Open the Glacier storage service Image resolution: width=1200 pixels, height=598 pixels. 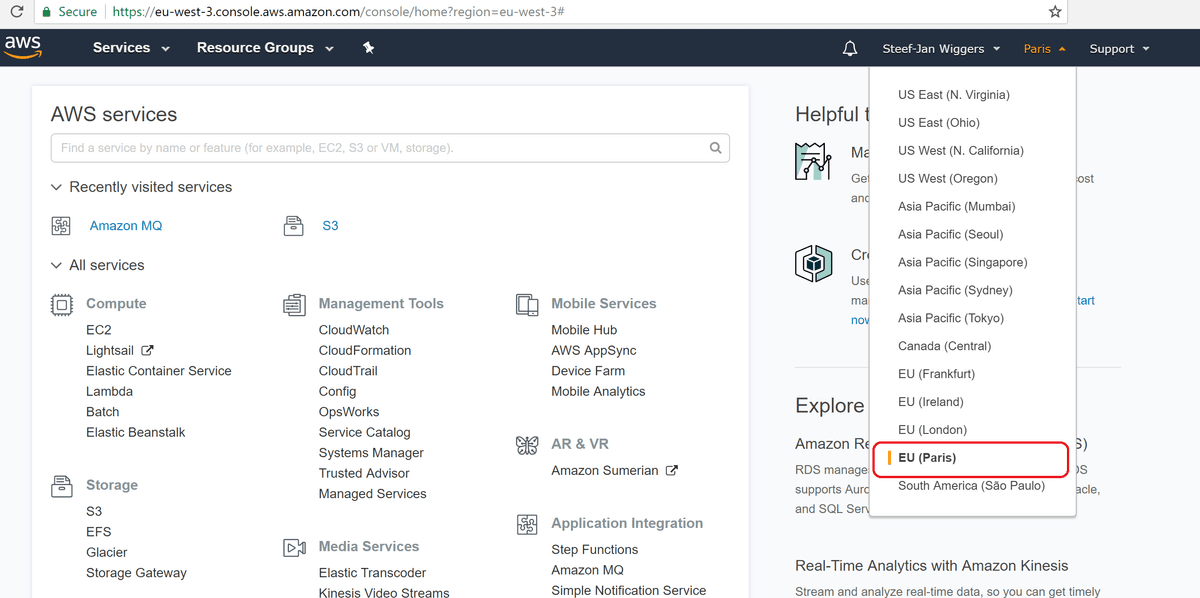click(x=107, y=553)
